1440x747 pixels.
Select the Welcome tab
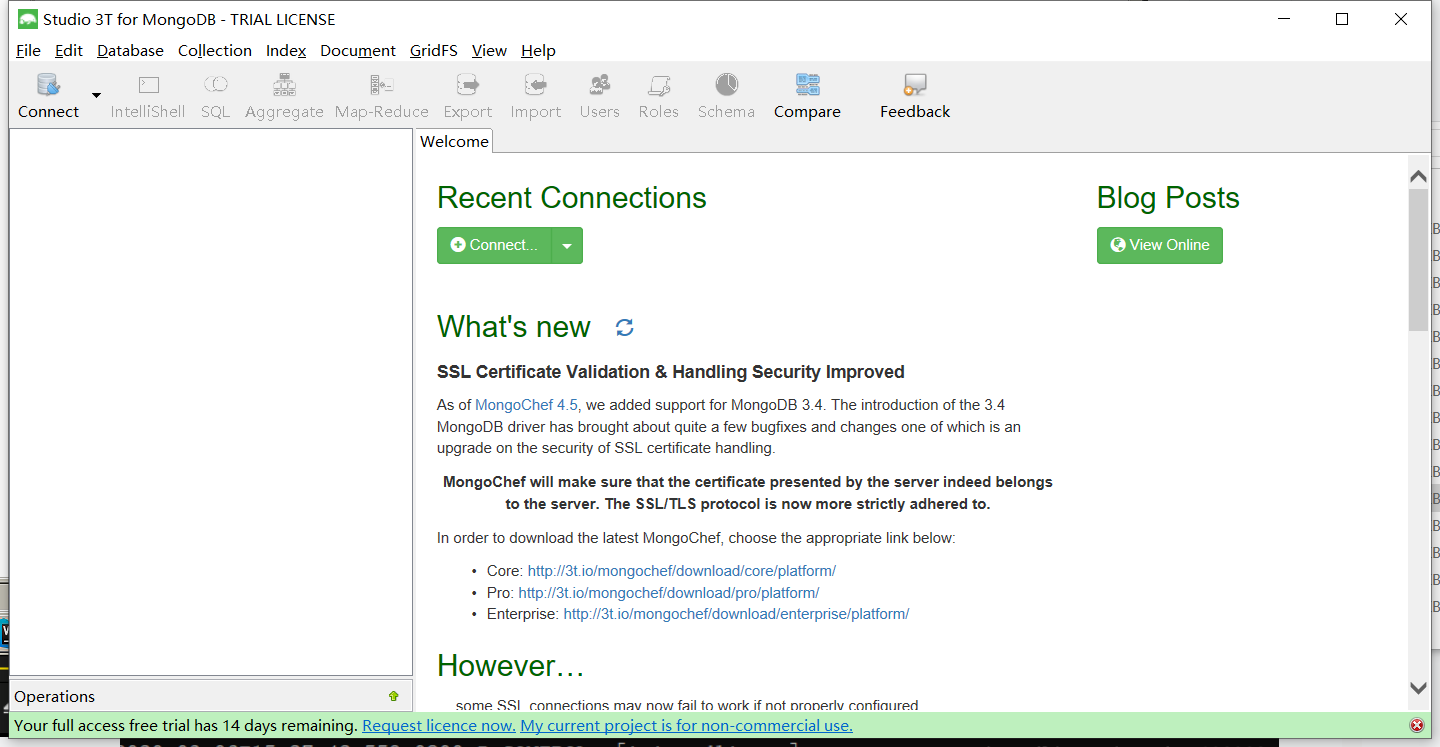454,142
